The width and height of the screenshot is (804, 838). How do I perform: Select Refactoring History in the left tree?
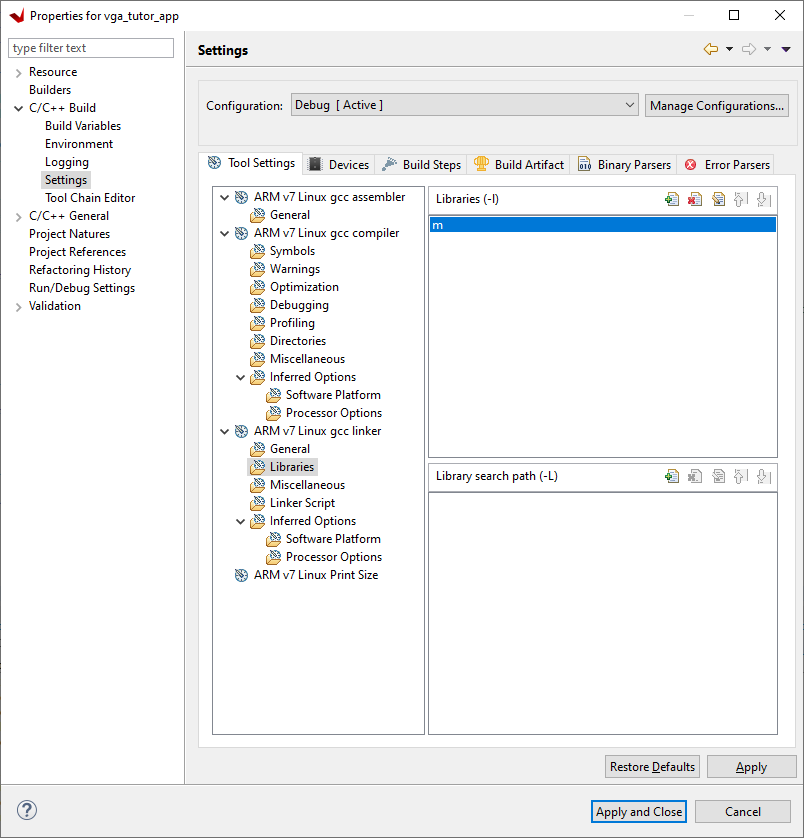[80, 270]
